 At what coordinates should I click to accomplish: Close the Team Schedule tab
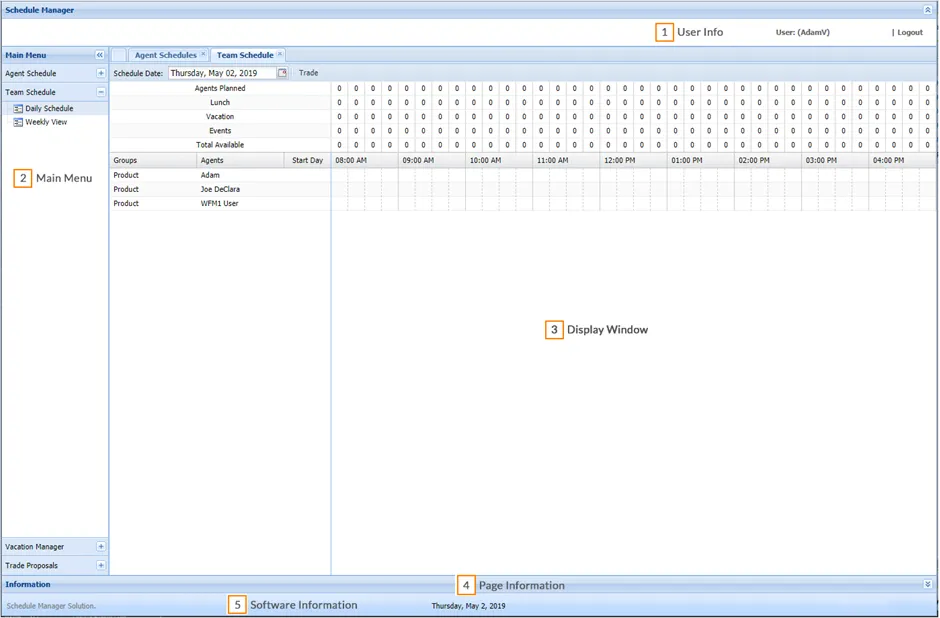[x=280, y=54]
